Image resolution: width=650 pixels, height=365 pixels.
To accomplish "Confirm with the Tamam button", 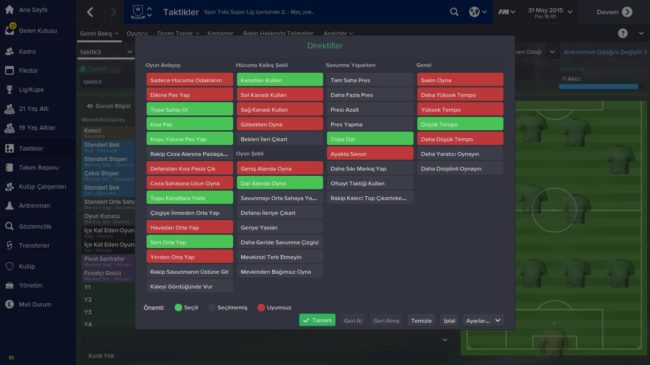I will pyautogui.click(x=317, y=320).
